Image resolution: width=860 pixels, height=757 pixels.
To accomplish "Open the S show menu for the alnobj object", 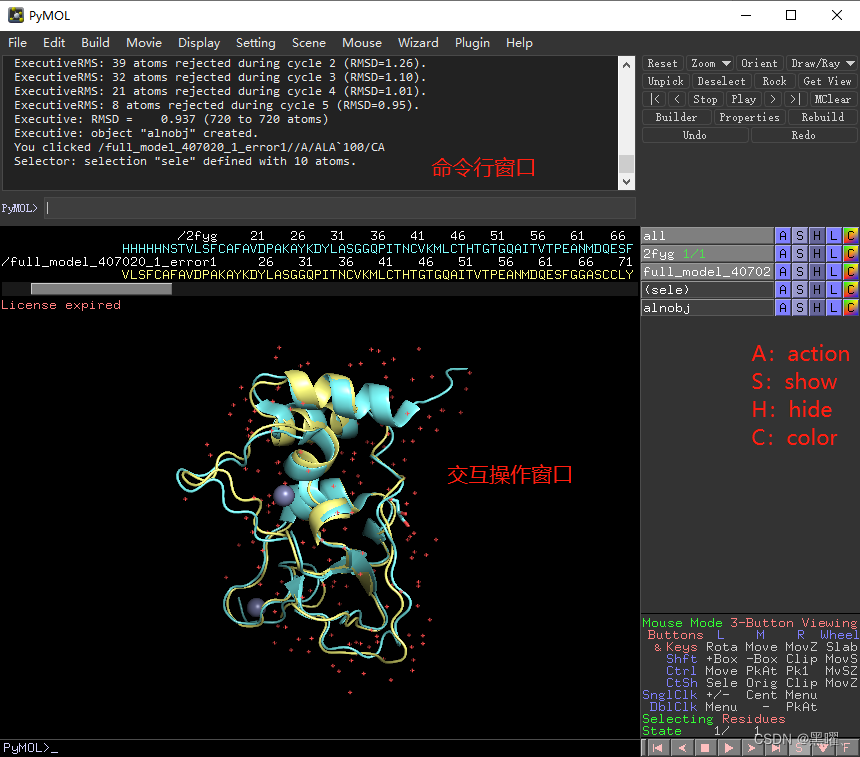I will pos(800,308).
